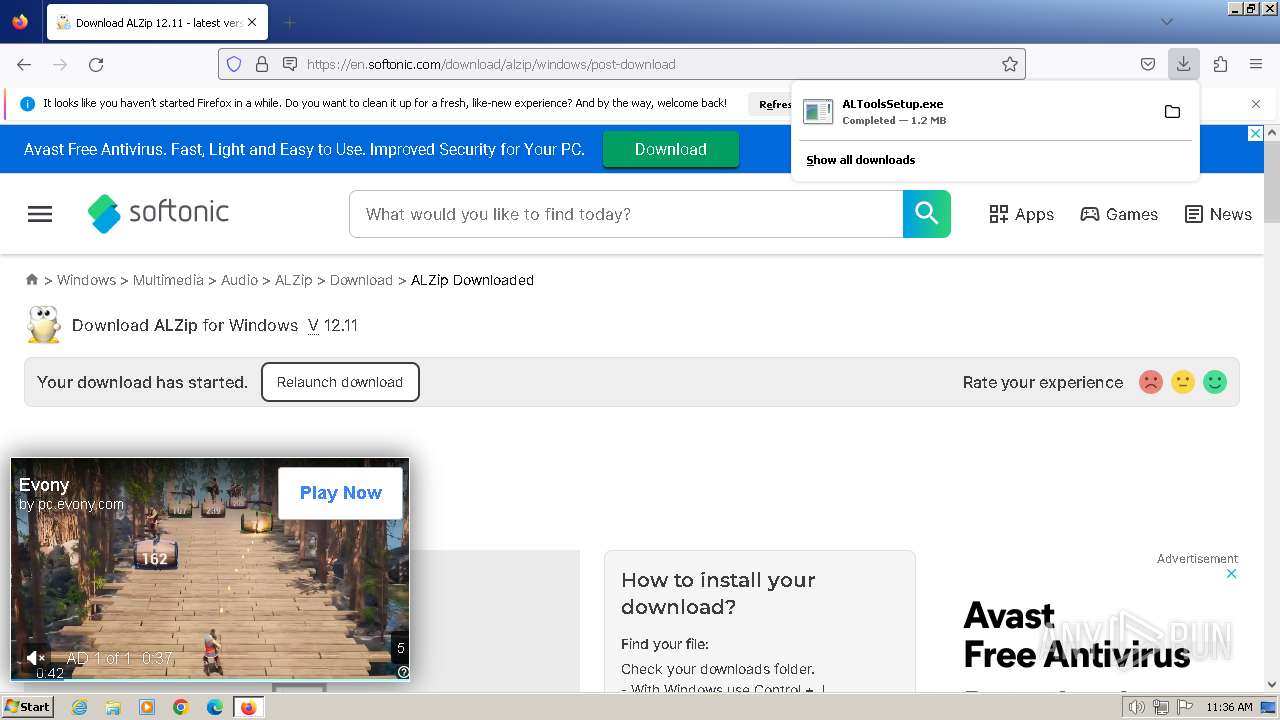Open the Games section
Viewport: 1280px width, 720px height.
(x=1119, y=214)
